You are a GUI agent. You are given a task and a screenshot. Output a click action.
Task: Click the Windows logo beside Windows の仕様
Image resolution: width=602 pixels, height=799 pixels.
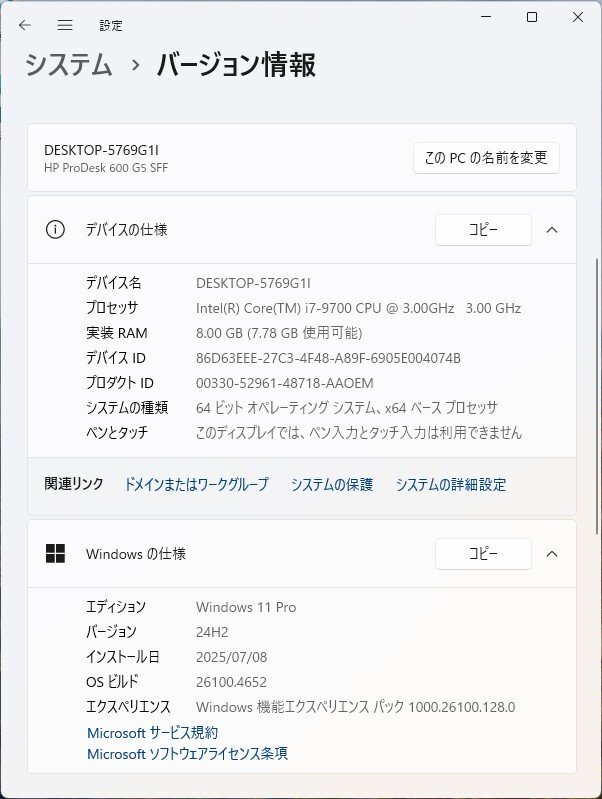tap(55, 553)
